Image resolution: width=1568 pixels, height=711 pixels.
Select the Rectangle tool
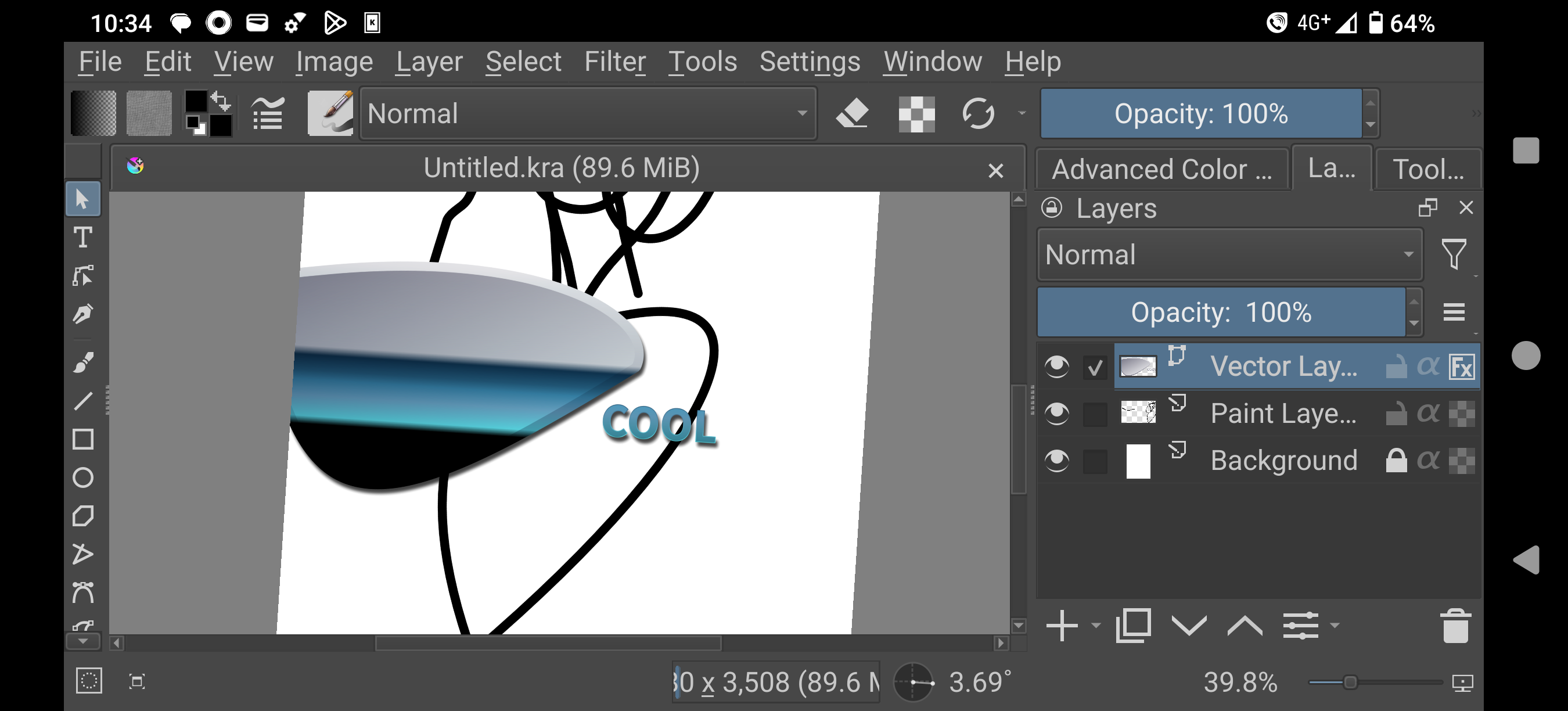coord(83,439)
